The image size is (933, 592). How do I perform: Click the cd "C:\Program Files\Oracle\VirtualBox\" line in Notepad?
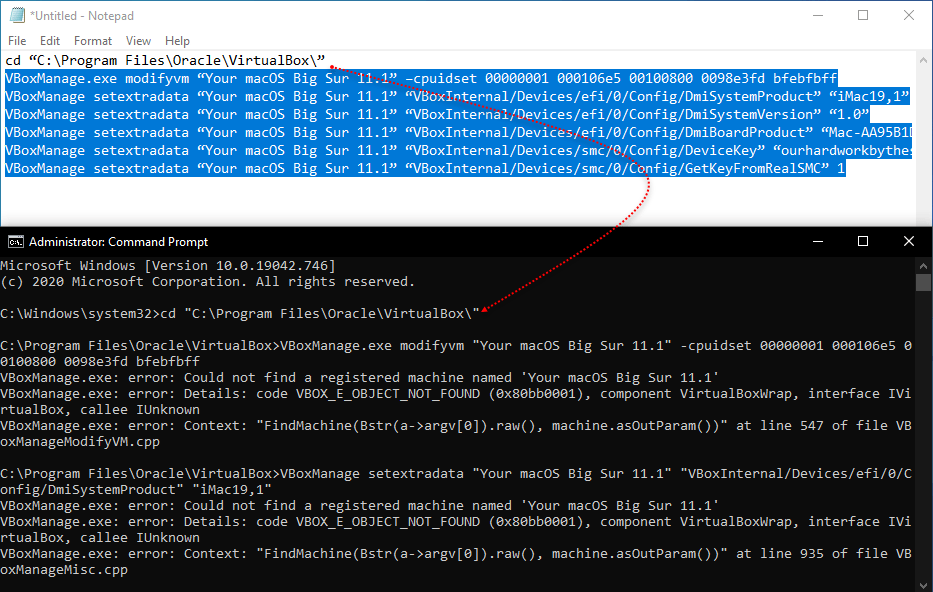coord(165,60)
